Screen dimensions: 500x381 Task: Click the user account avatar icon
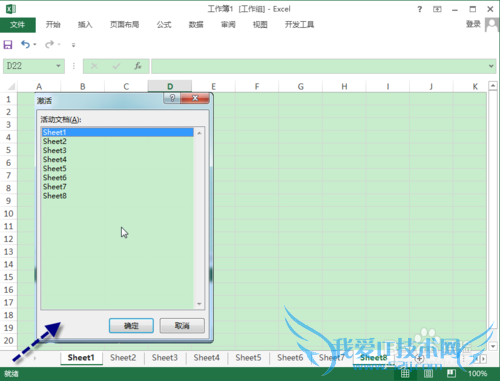click(492, 25)
